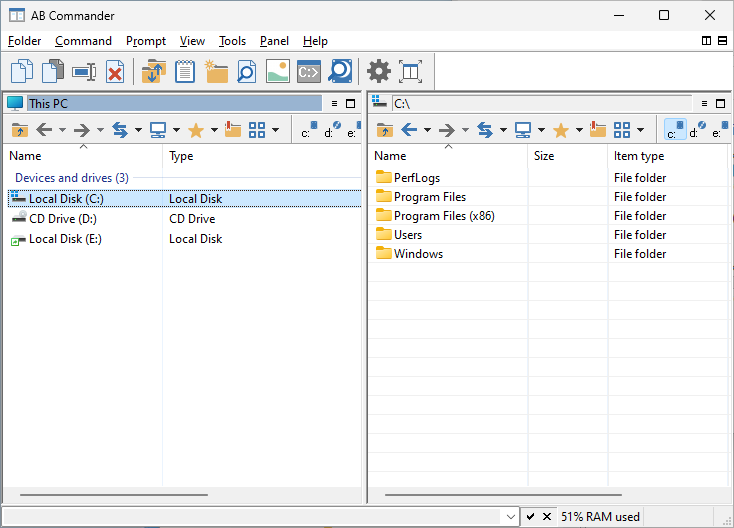Click left panel swap panels icon

(120, 130)
